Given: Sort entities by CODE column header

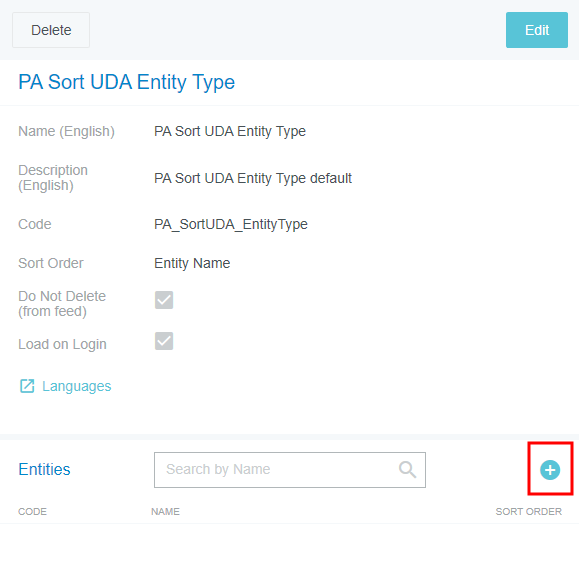Looking at the screenshot, I should pyautogui.click(x=32, y=511).
